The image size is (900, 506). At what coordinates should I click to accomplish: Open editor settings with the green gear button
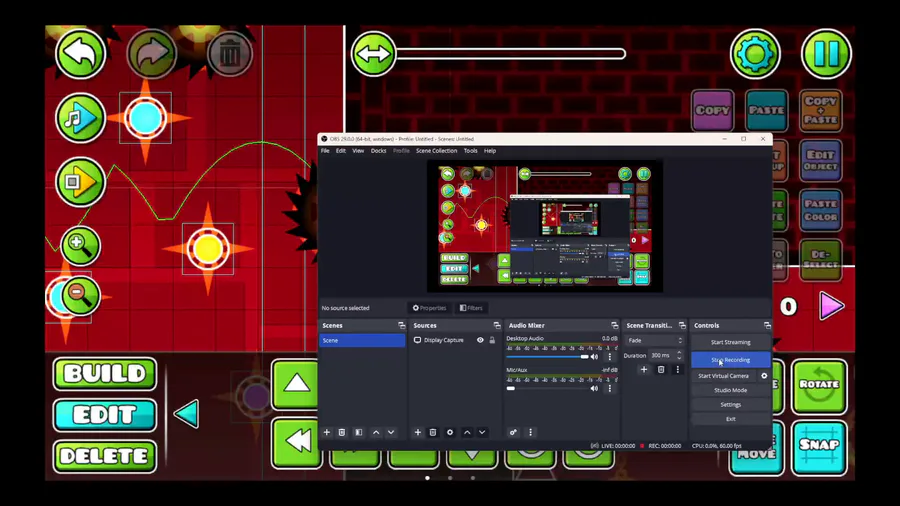(x=755, y=54)
